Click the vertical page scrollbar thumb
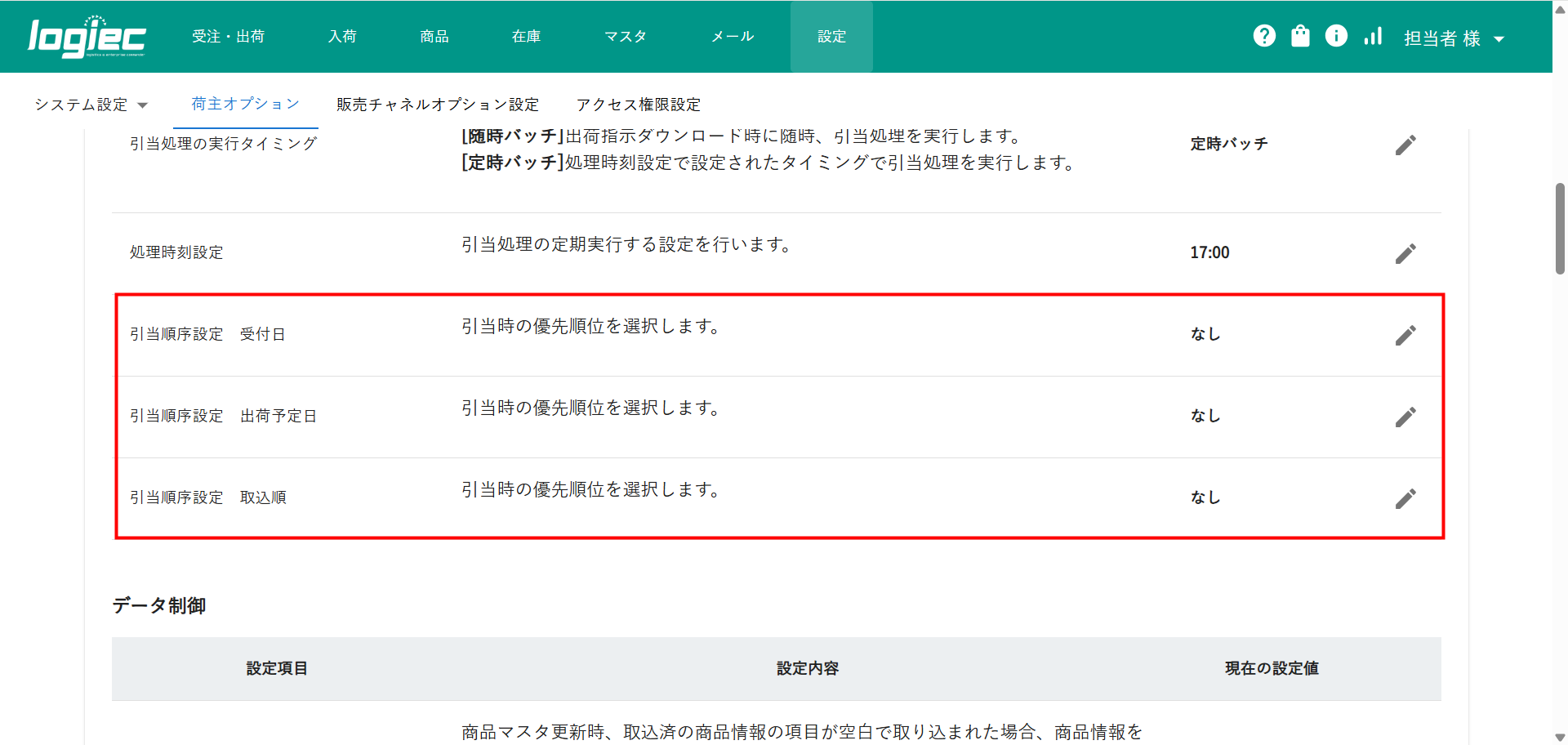Viewport: 1568px width, 745px height. coord(1560,229)
